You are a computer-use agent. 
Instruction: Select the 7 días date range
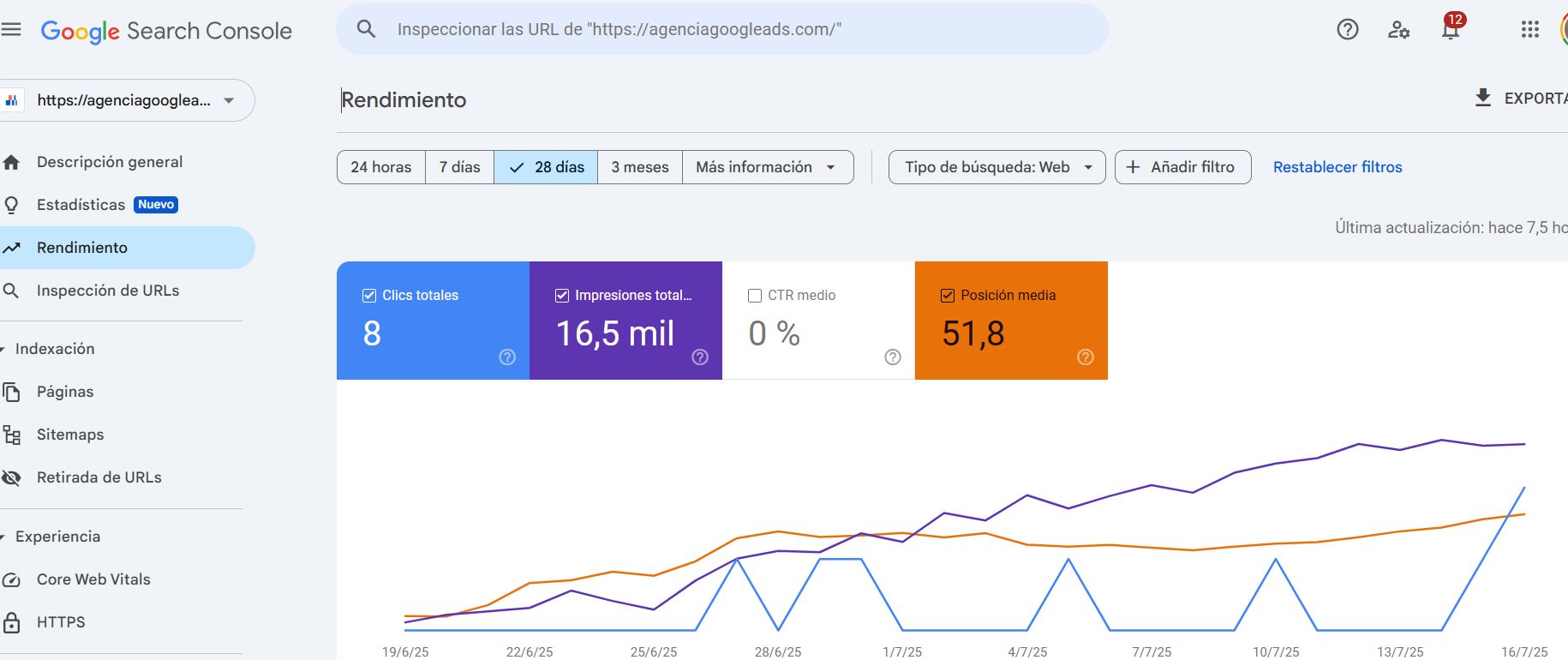[459, 167]
